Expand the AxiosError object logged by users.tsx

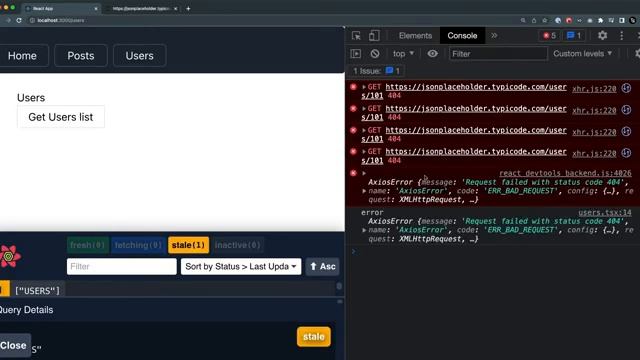point(364,230)
